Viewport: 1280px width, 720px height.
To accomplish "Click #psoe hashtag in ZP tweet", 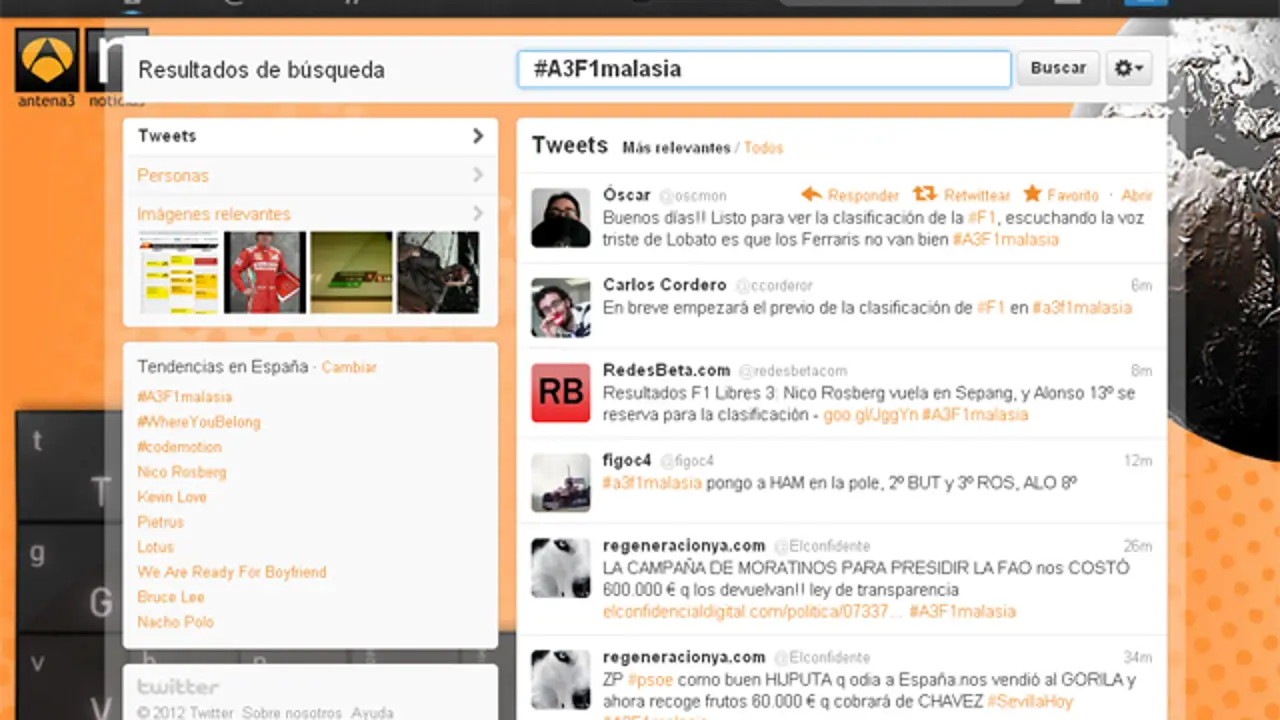I will click(649, 680).
